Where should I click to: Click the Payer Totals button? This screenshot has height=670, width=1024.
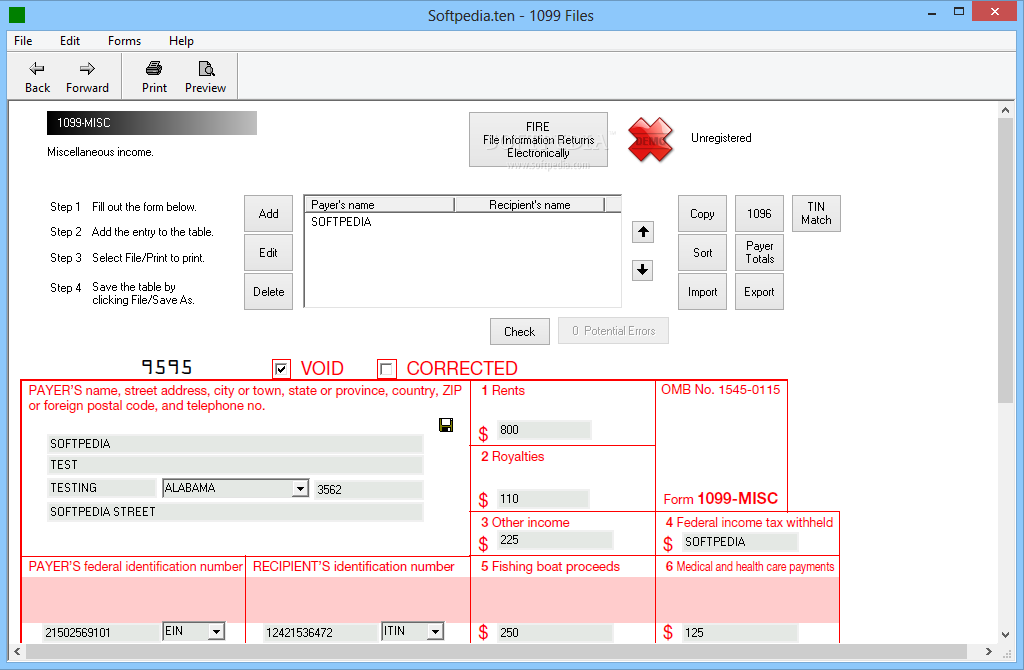[759, 253]
